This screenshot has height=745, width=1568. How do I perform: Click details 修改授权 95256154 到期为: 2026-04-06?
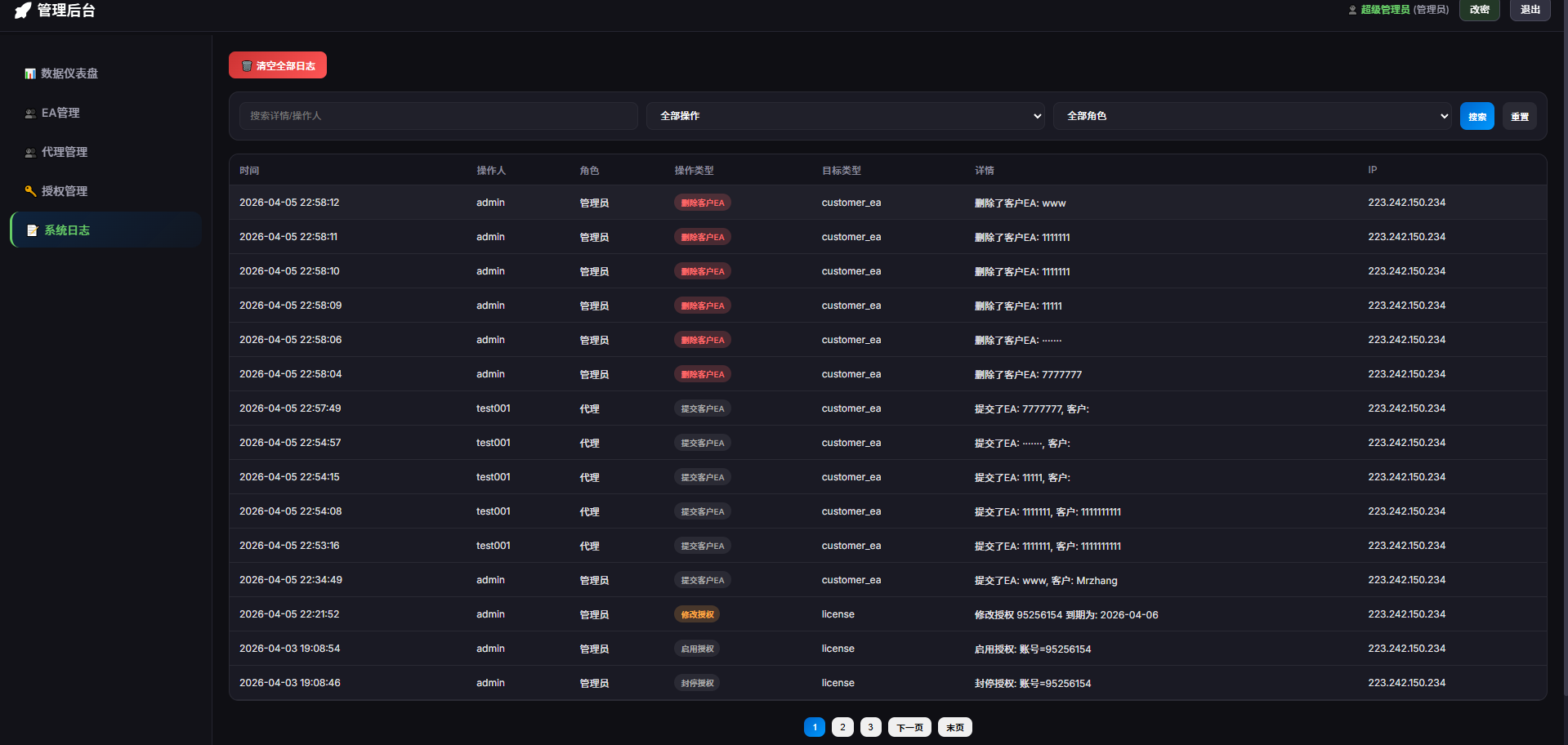(1066, 615)
